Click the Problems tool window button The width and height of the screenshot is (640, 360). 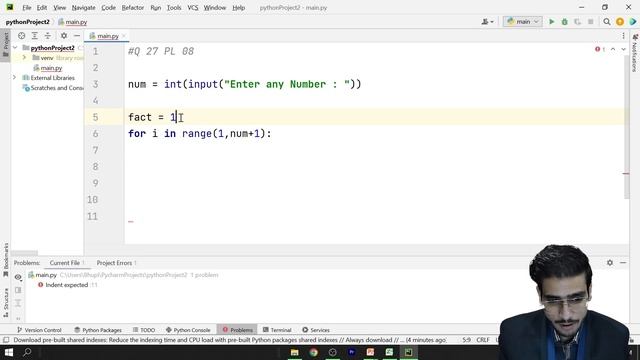tap(237, 330)
